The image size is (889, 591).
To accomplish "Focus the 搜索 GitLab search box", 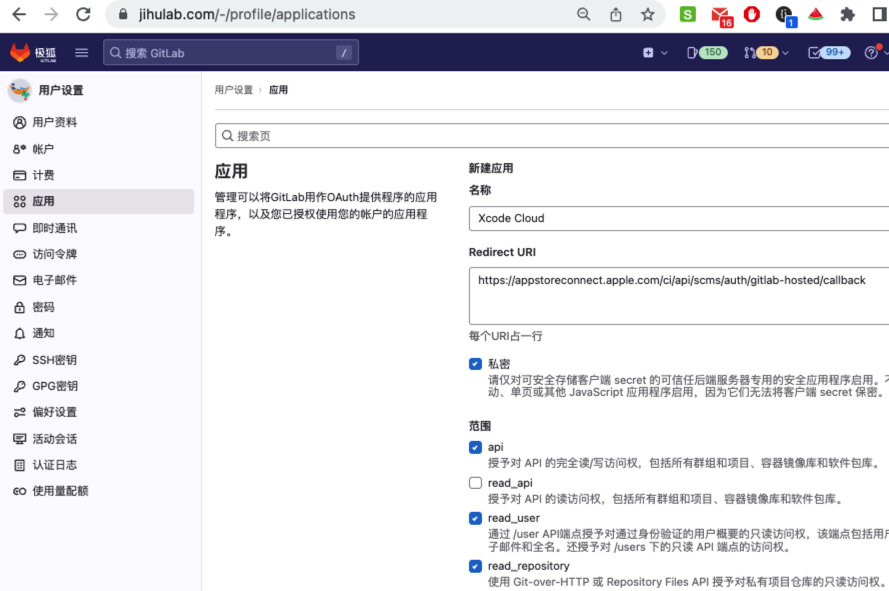I will [x=231, y=53].
